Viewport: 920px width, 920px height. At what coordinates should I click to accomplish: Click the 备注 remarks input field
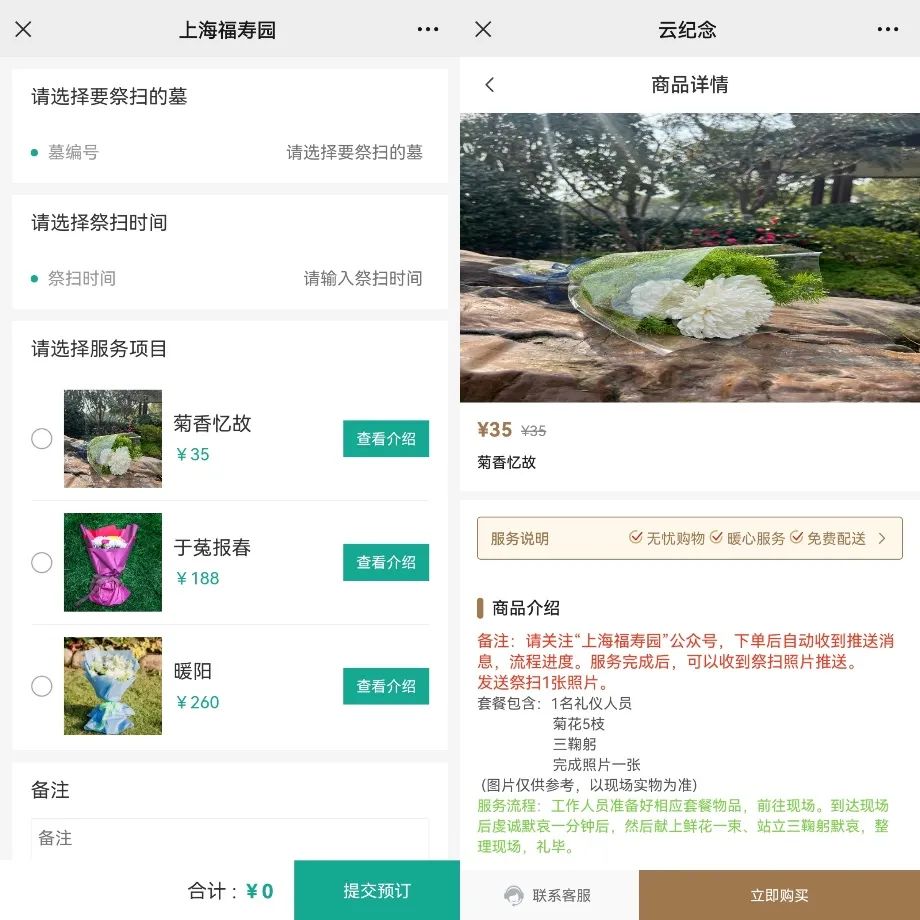[230, 839]
